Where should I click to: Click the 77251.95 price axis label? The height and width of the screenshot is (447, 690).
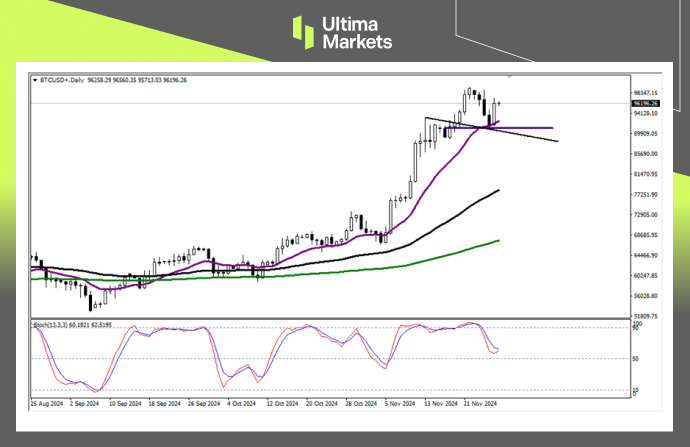pyautogui.click(x=645, y=195)
